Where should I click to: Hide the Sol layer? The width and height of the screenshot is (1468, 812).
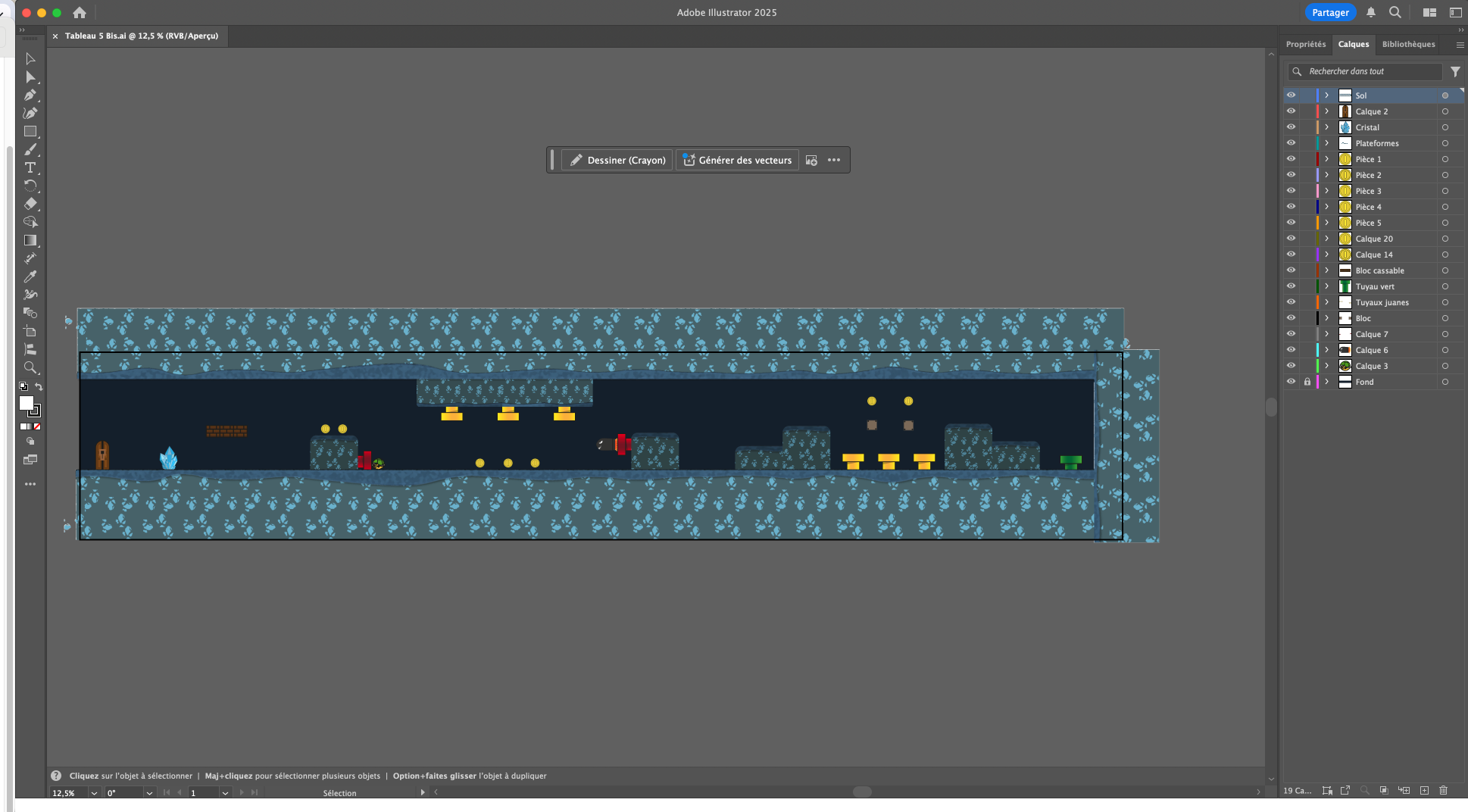pyautogui.click(x=1291, y=95)
